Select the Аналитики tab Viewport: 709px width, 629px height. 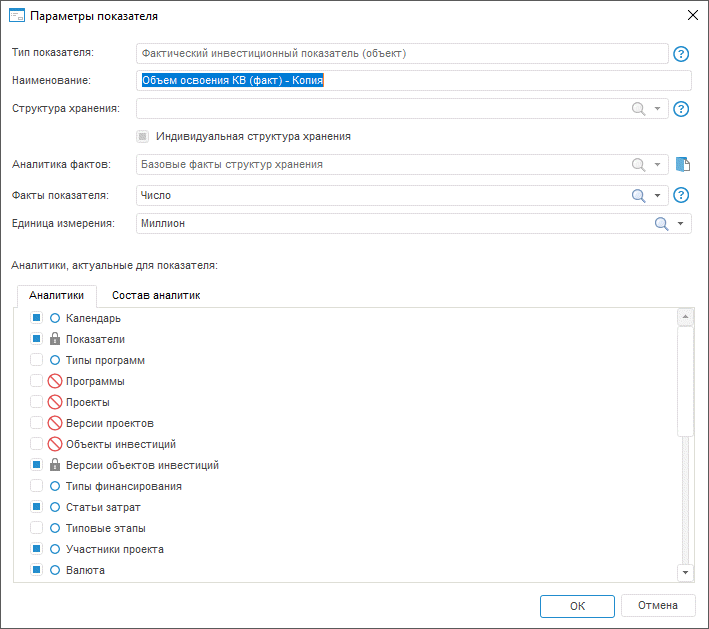pyautogui.click(x=56, y=296)
